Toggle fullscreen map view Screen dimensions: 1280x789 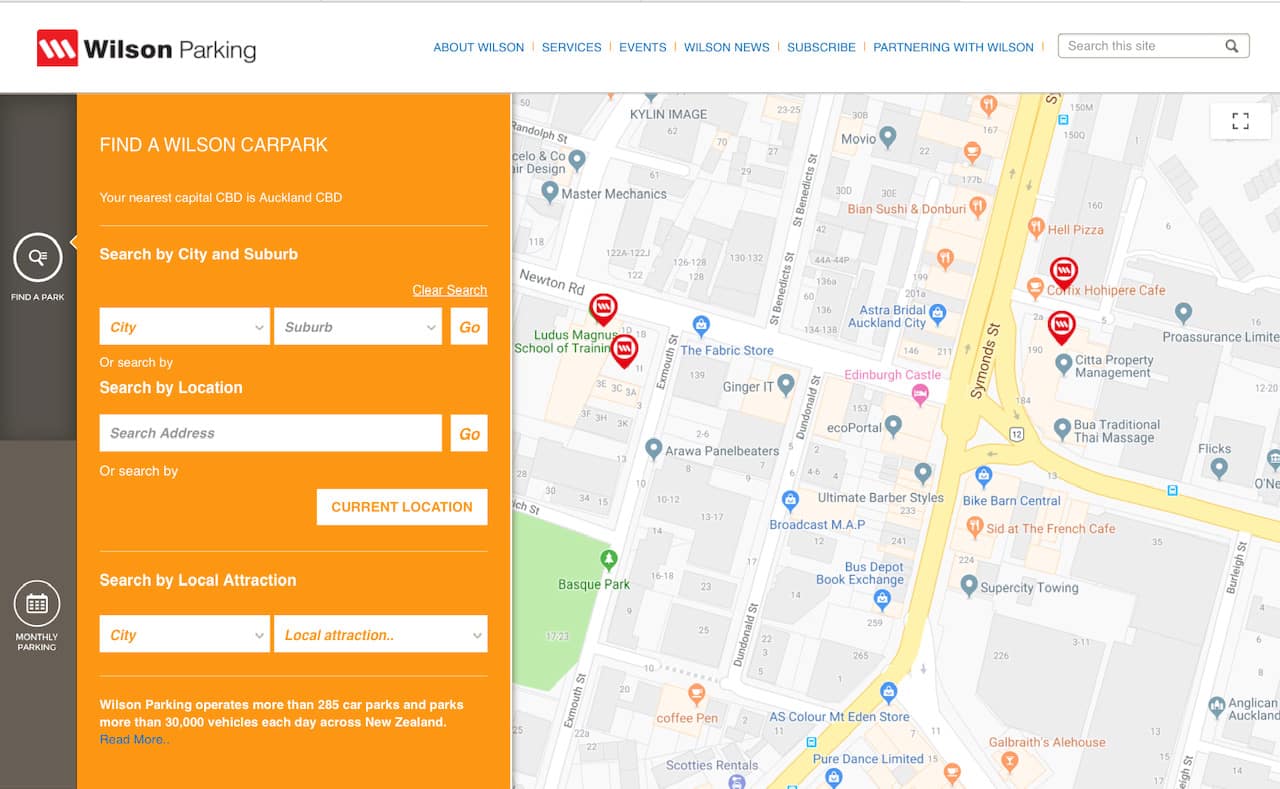[x=1240, y=121]
